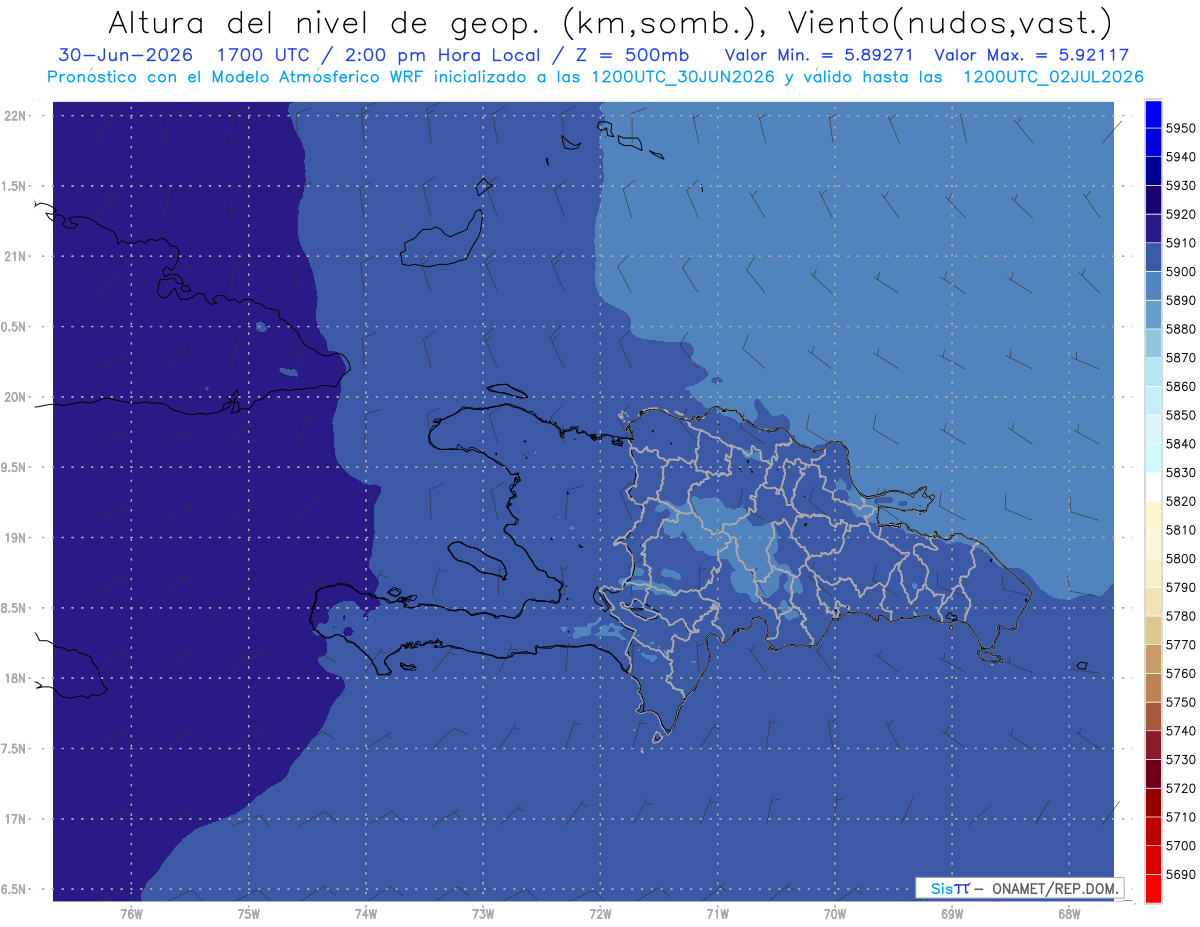Screen dimensions: 1200x927
Task: Click the colorbar swatch between 5690 and 5700
Action: click(x=1153, y=860)
